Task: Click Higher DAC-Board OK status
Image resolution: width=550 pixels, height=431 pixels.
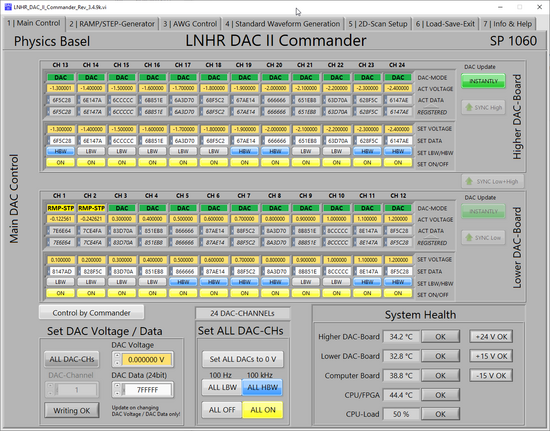Action: 440,337
